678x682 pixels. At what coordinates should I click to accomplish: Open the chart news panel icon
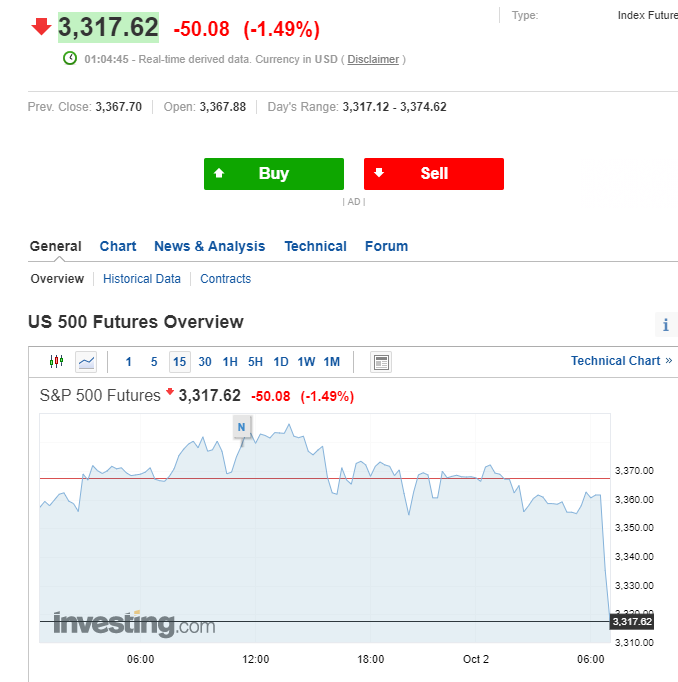click(x=380, y=362)
